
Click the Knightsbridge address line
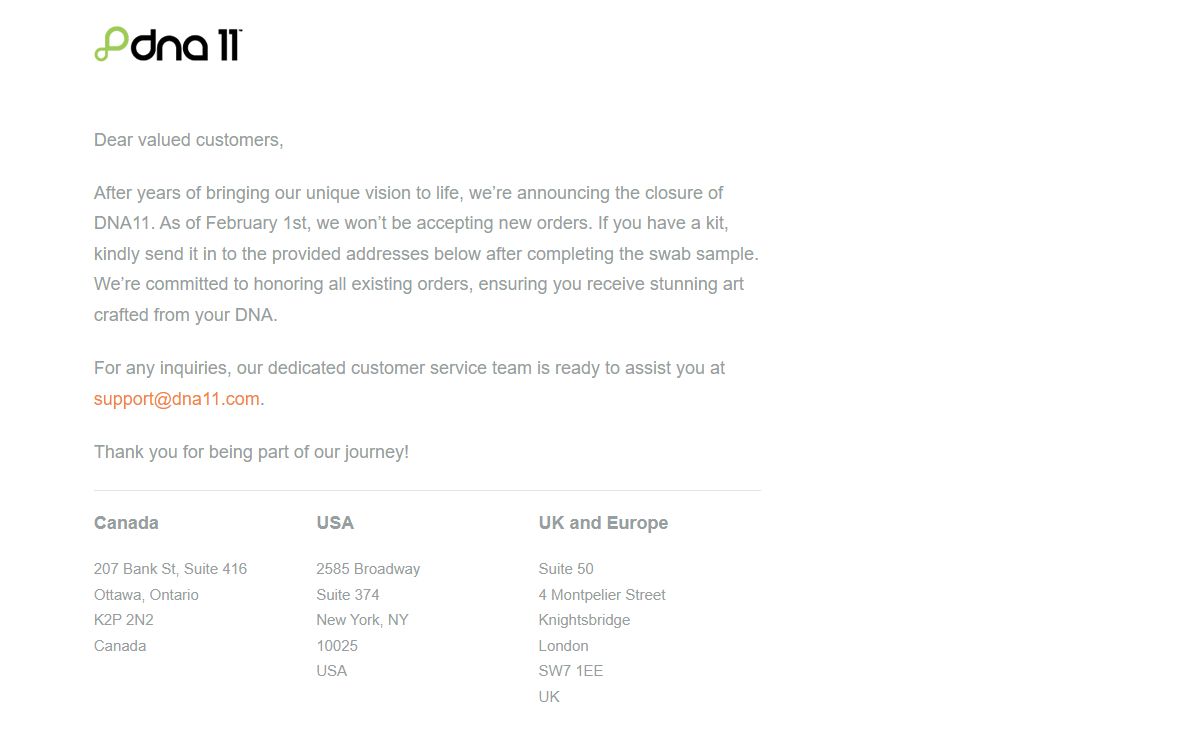point(584,620)
